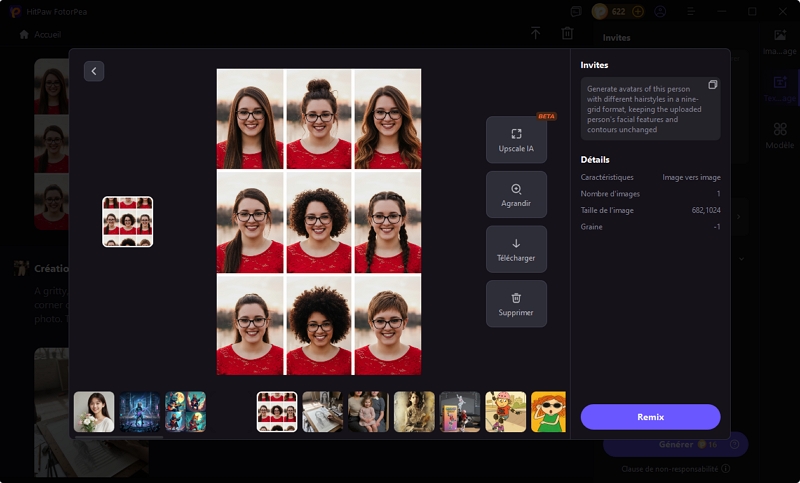
Task: Open the Modèle sidebar tab
Action: point(779,135)
